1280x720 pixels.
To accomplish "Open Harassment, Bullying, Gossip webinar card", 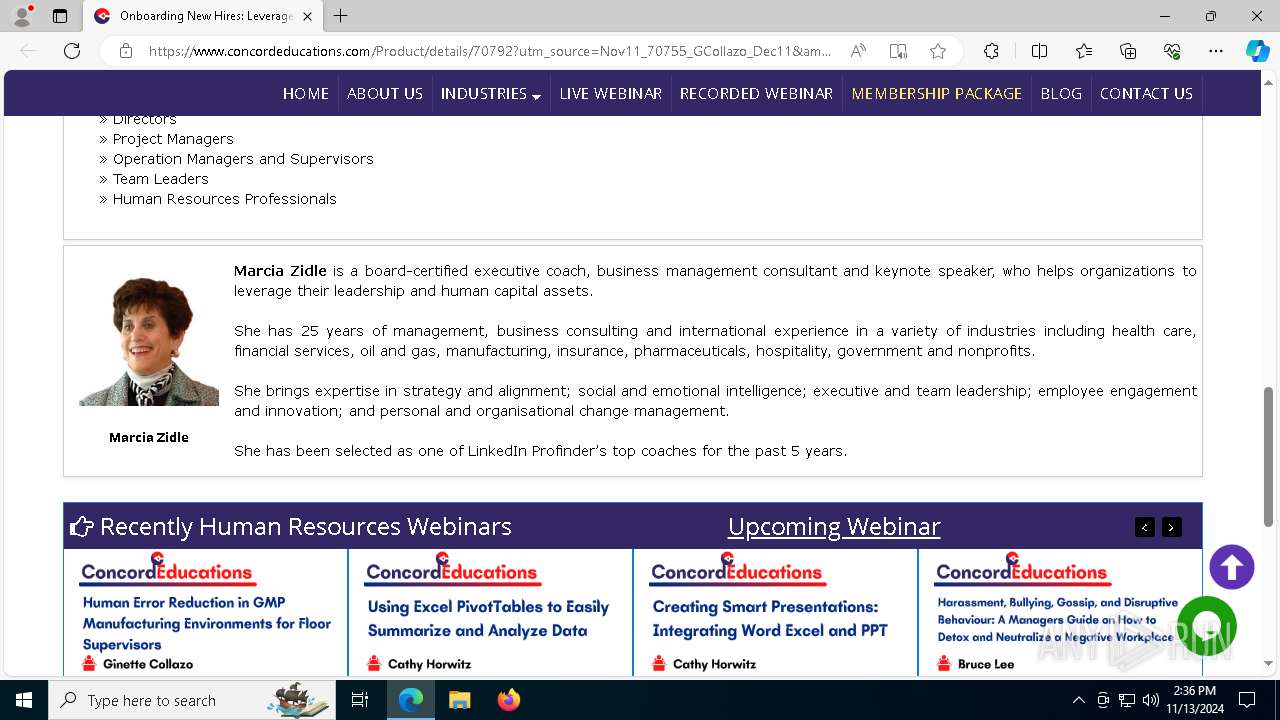I will (1060, 612).
